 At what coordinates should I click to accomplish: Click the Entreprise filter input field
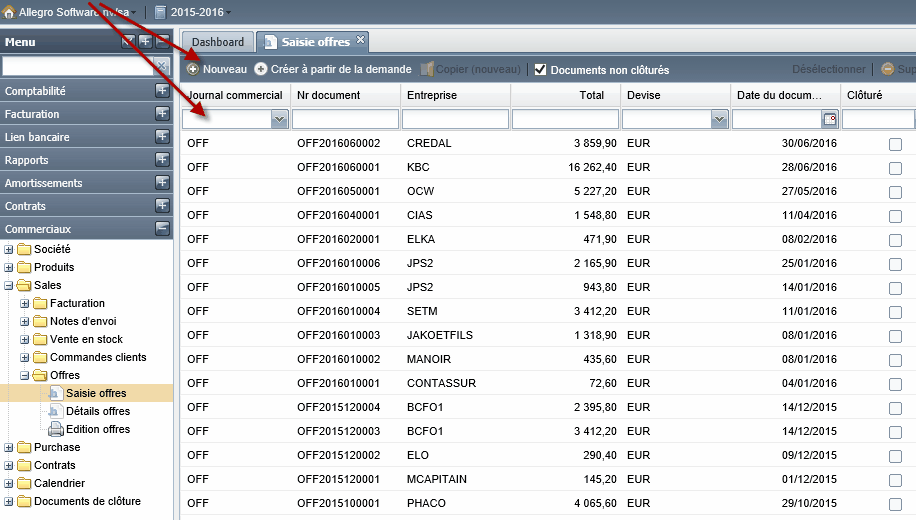click(x=455, y=119)
